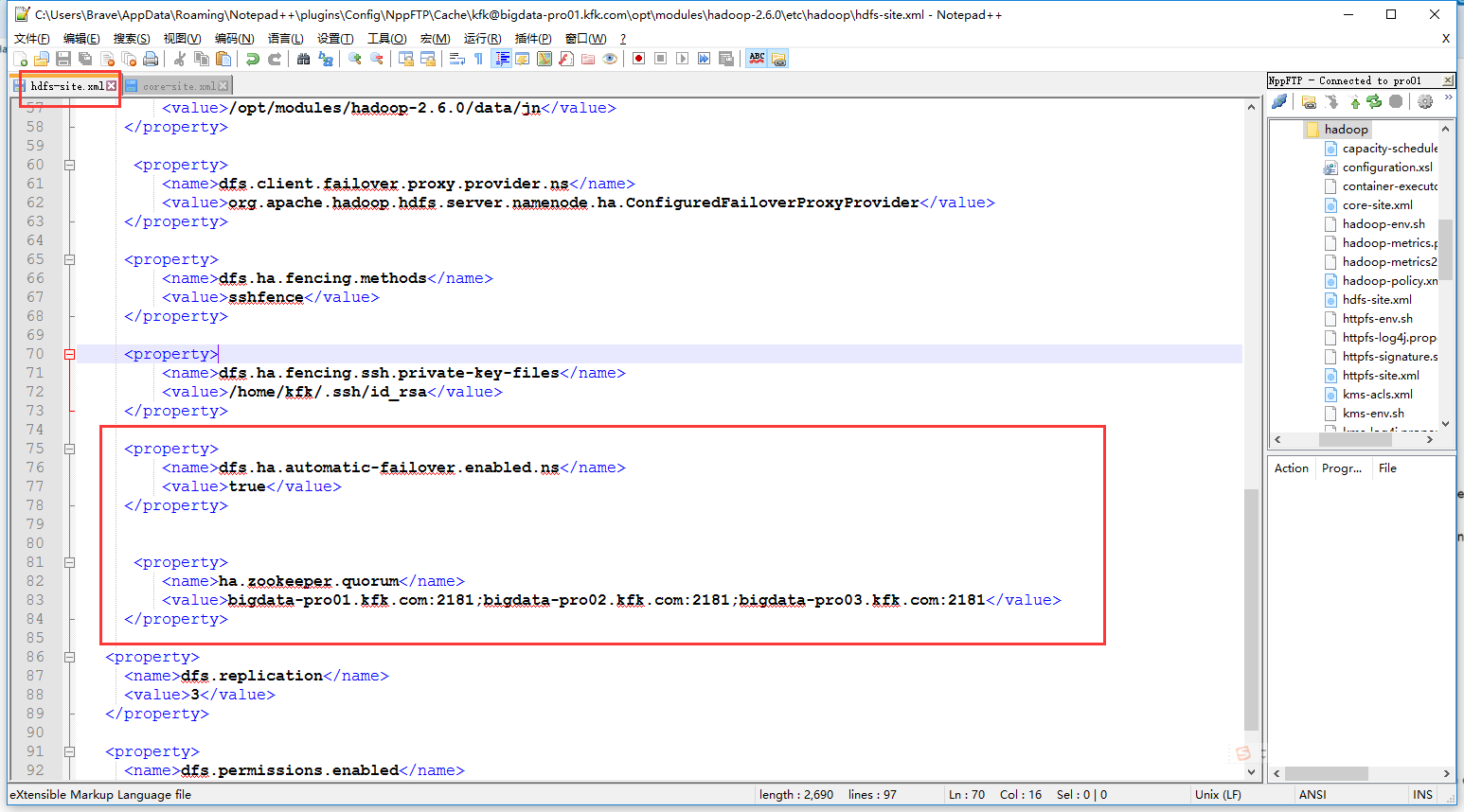Screen dimensions: 1464x812
Task: Click the editor vertical scrollbar thumb
Action: [1251, 609]
